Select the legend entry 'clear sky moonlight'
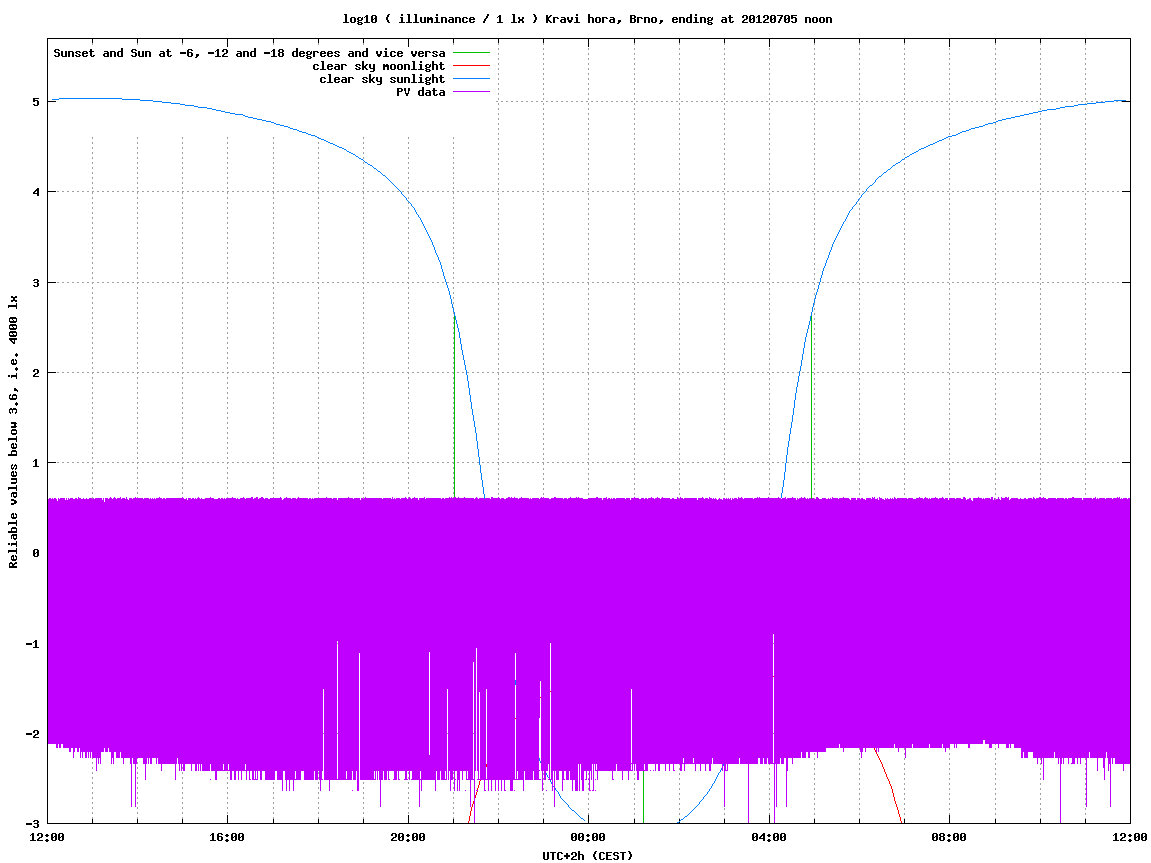Viewport: 1151px width, 863px height. [x=379, y=66]
